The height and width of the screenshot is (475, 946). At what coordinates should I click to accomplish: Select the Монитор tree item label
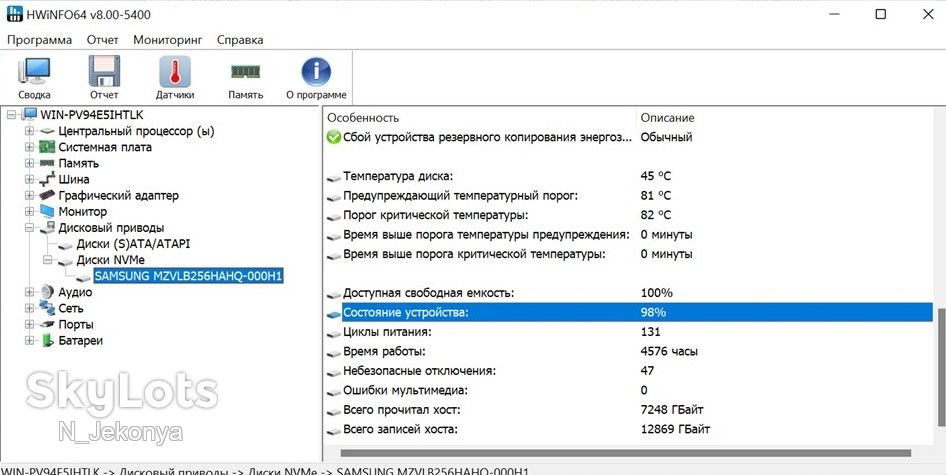(83, 211)
